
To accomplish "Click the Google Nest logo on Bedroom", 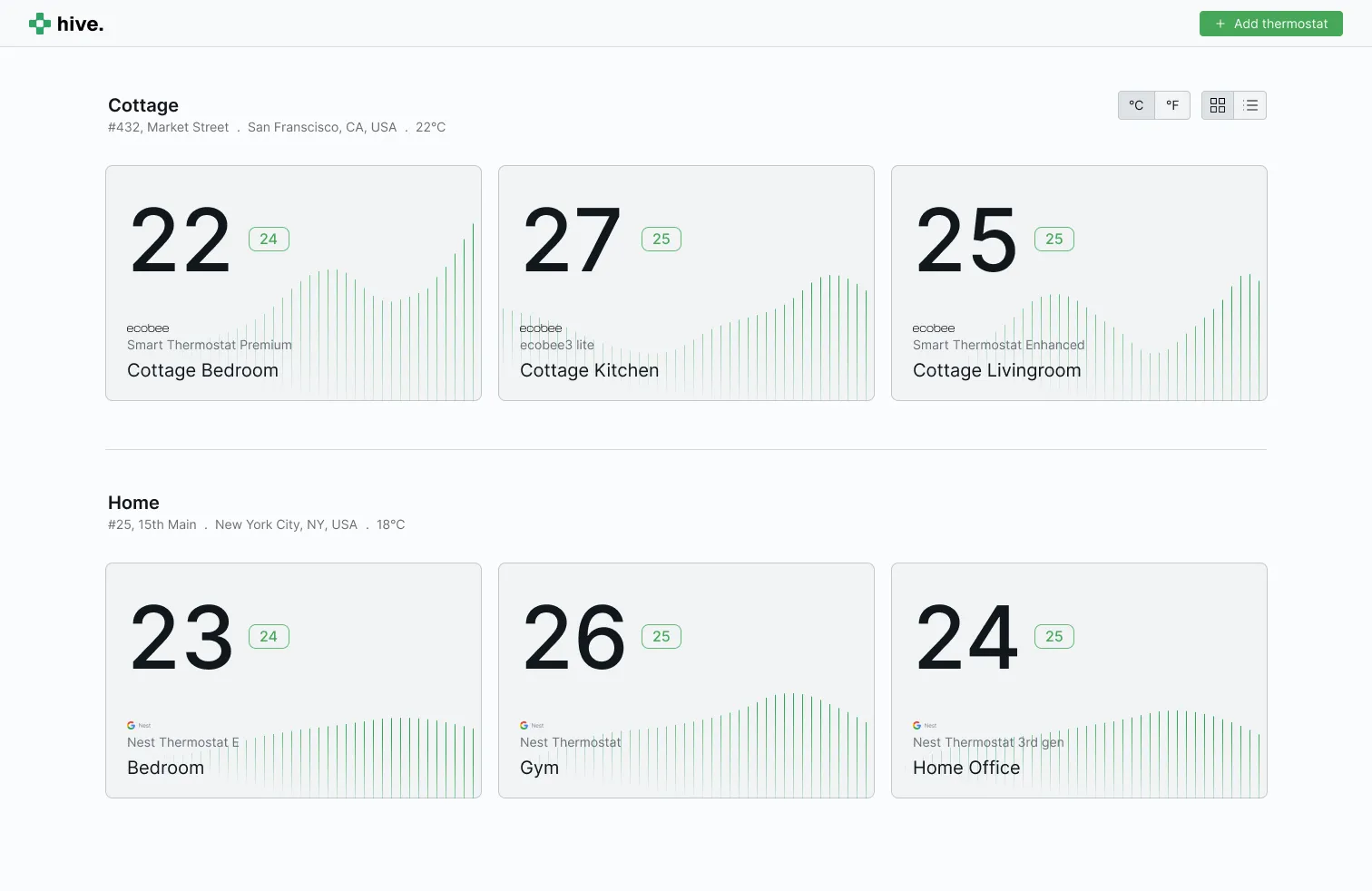I will pos(139,726).
